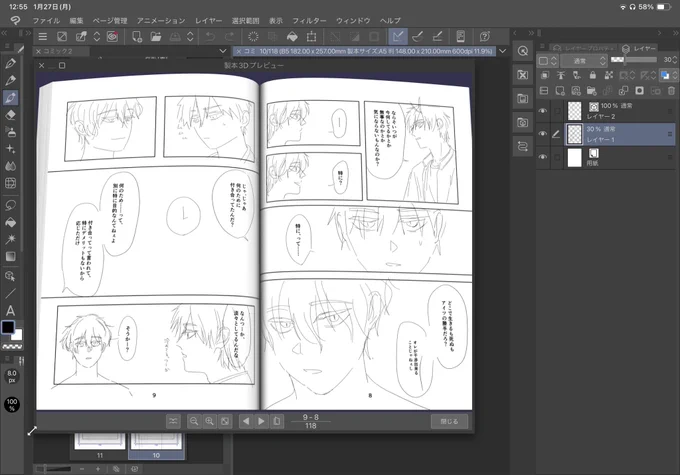Click the layer opacity slider
The height and width of the screenshot is (475, 680).
point(634,60)
